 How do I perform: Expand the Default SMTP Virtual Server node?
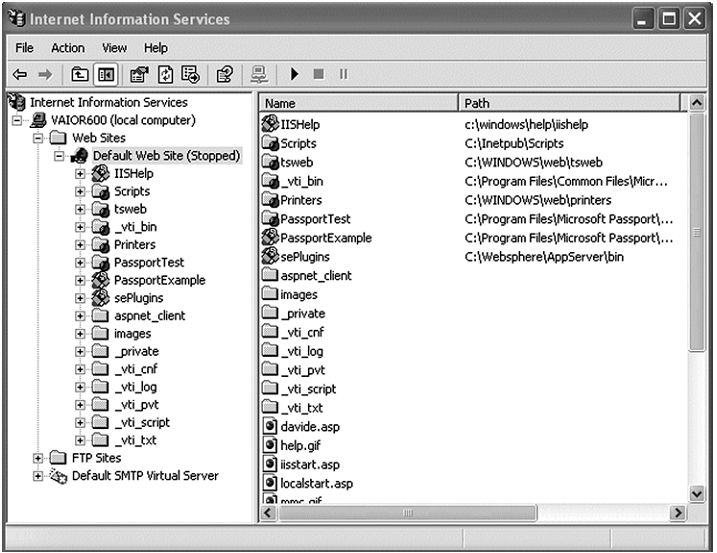pyautogui.click(x=38, y=476)
